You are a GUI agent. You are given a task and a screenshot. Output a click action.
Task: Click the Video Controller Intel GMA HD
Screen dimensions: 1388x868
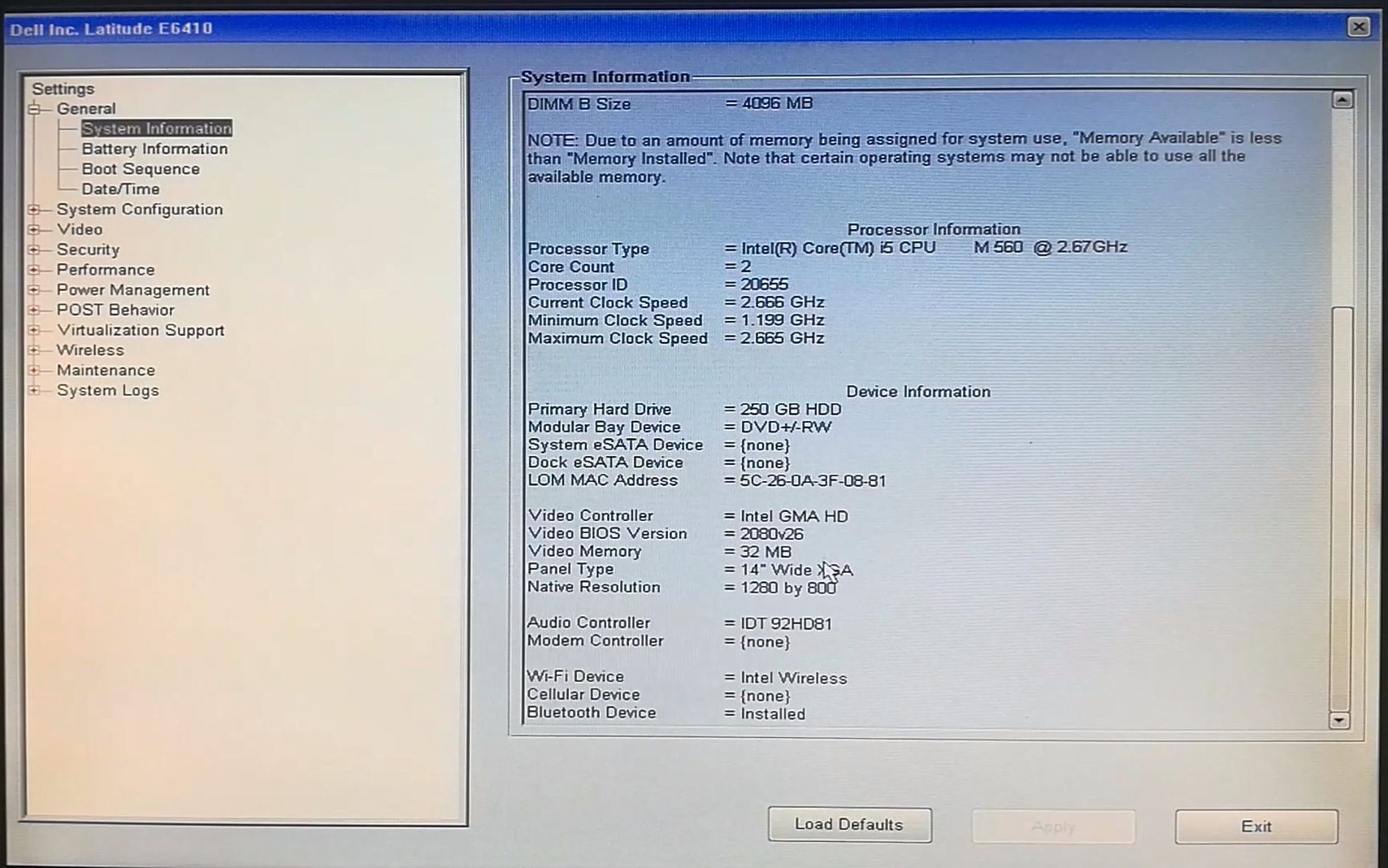(x=794, y=517)
